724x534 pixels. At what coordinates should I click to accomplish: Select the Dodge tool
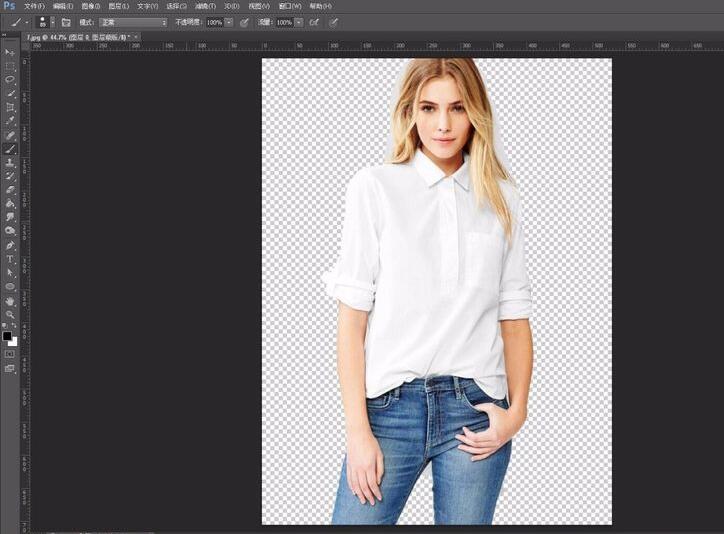tap(10, 231)
